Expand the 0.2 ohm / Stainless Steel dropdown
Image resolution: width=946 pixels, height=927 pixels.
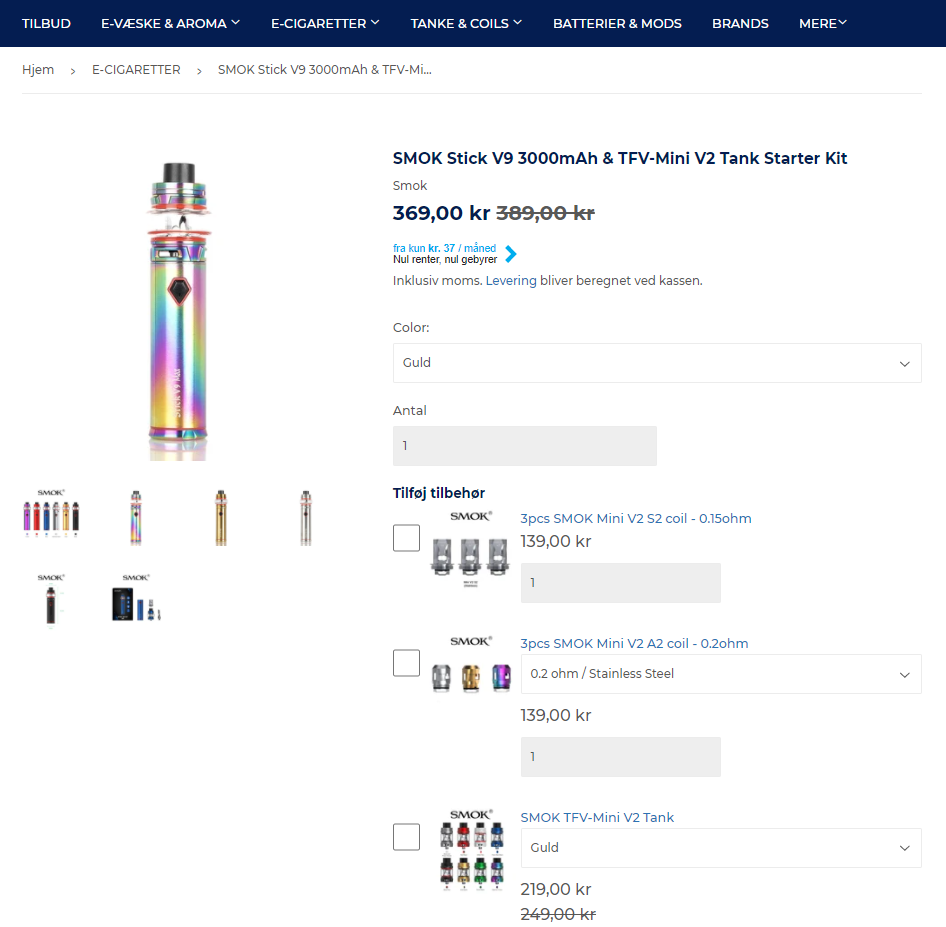(720, 674)
